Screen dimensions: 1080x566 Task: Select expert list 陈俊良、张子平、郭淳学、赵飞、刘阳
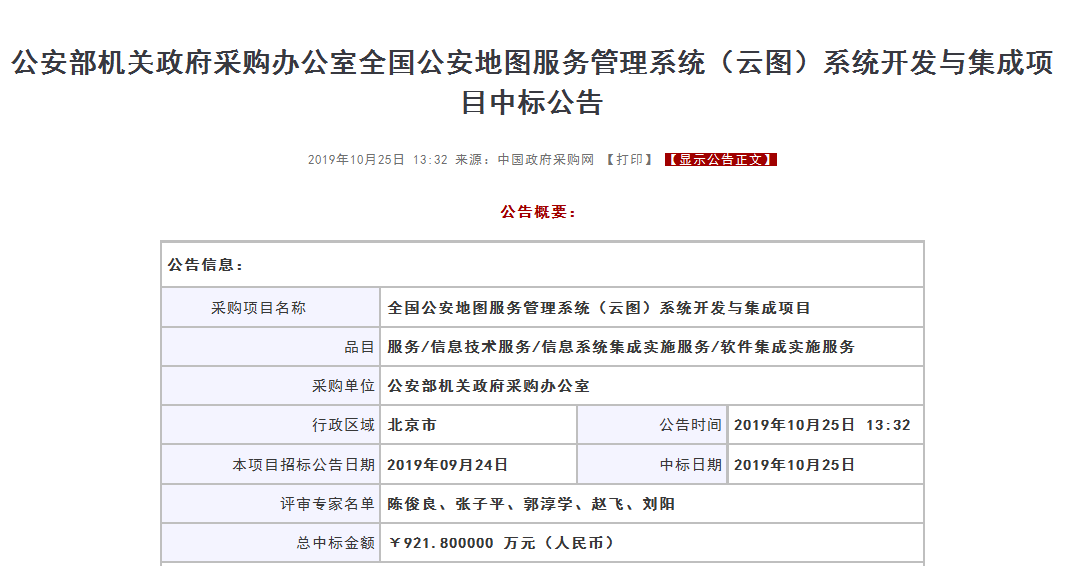(531, 504)
